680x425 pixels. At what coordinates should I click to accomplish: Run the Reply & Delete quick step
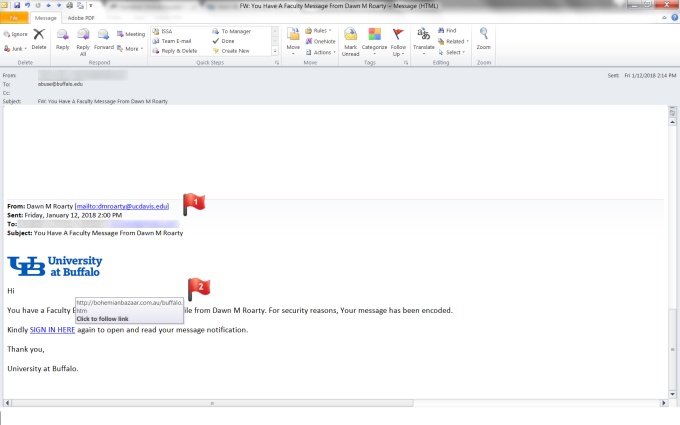click(175, 51)
